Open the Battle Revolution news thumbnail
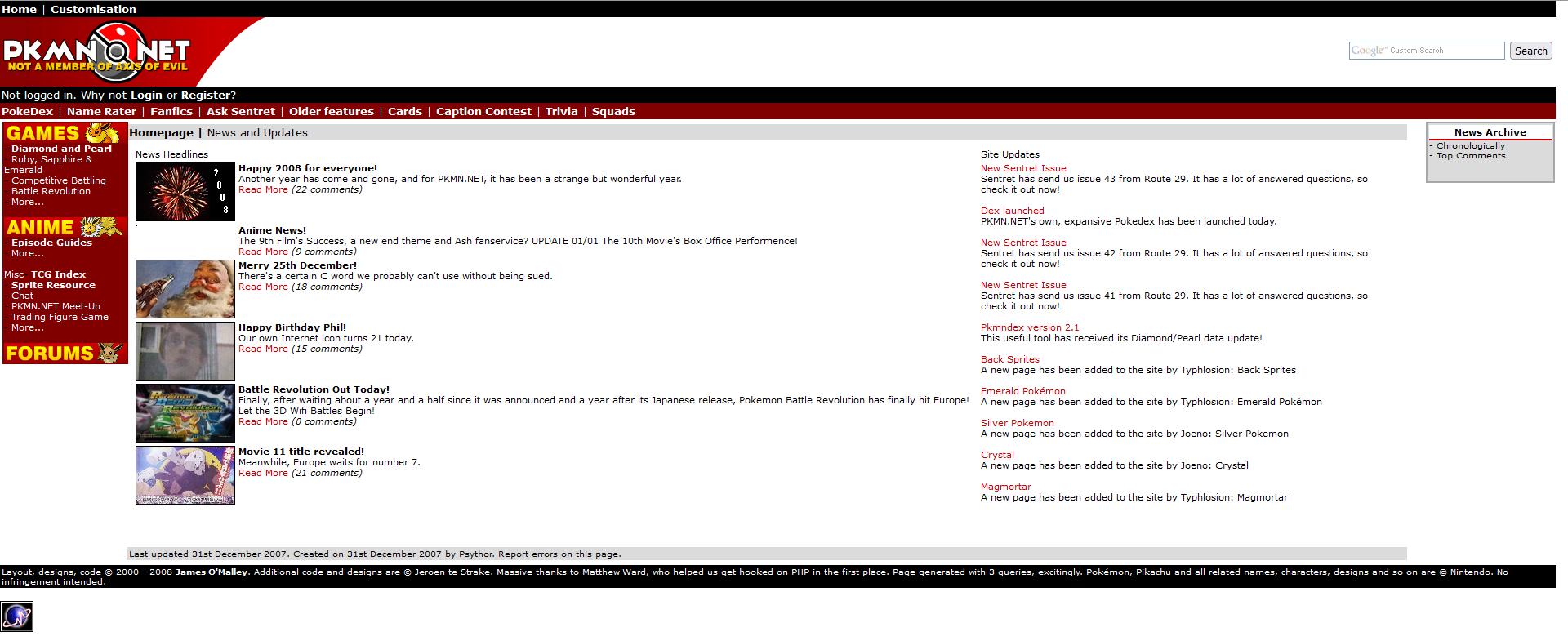Viewport: 1568px width, 641px height. [x=185, y=413]
